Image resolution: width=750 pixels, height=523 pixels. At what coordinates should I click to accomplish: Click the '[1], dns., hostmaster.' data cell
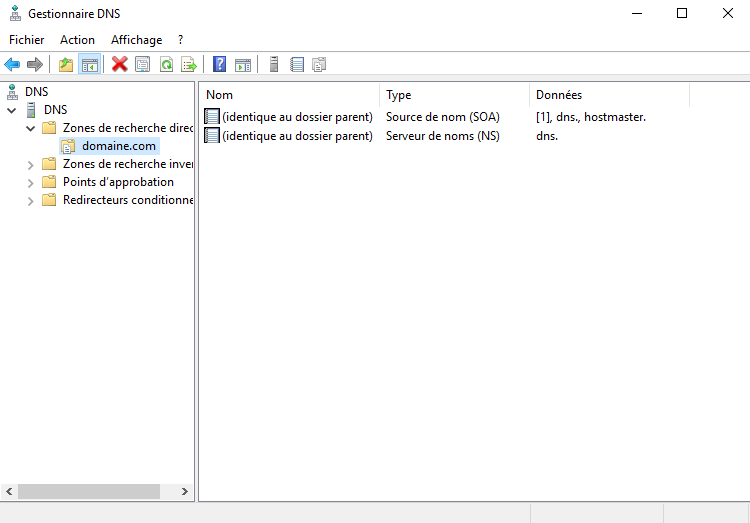point(591,117)
